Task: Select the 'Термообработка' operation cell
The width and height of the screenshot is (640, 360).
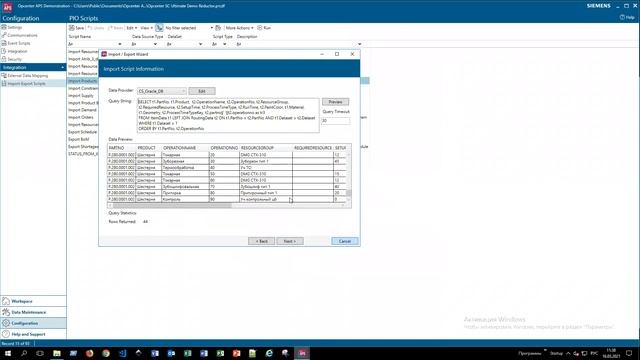Action: (185, 168)
